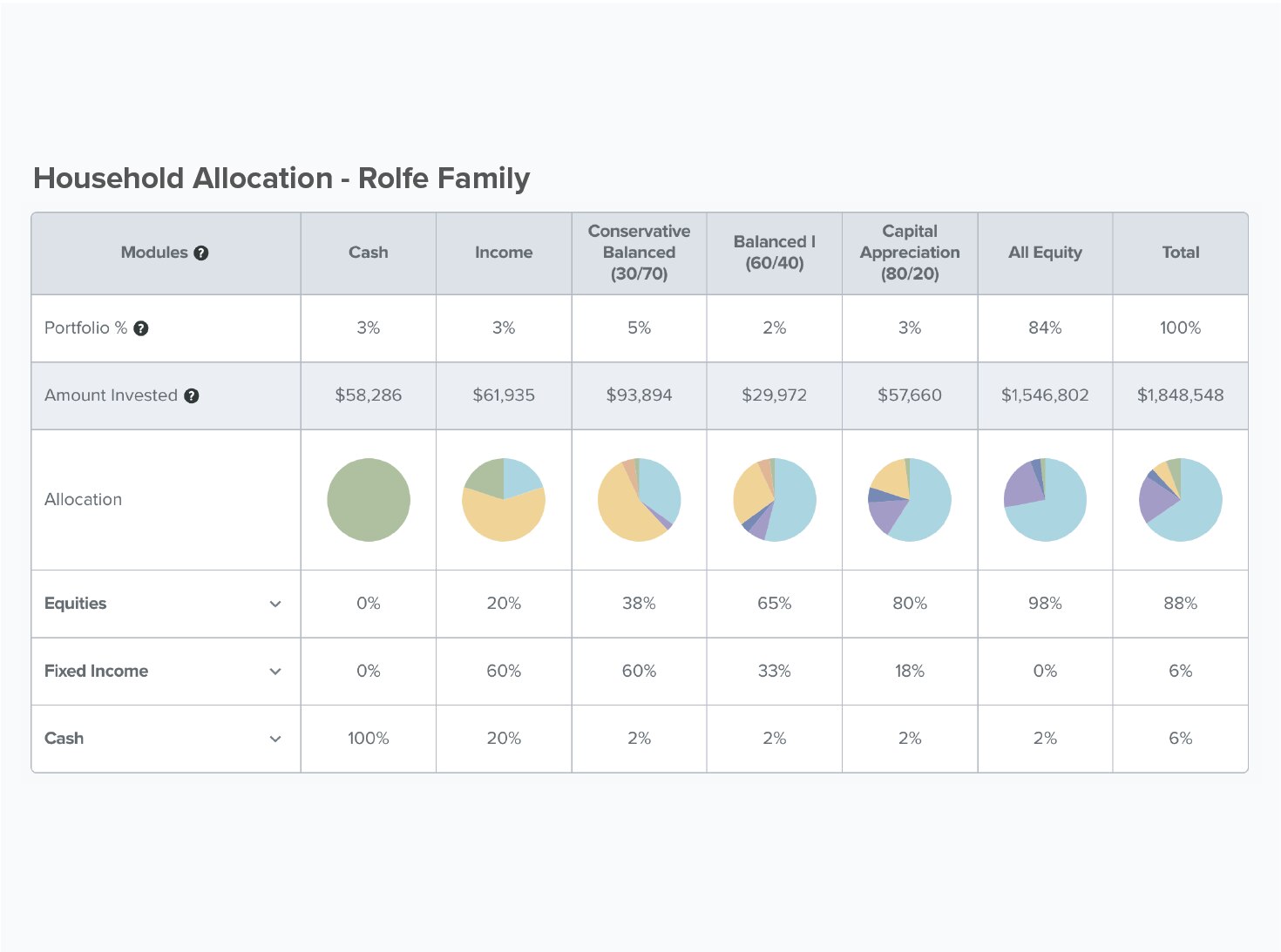This screenshot has height=952, width=1281.
Task: Select the Balanced I (60/40) column header
Action: (x=775, y=253)
